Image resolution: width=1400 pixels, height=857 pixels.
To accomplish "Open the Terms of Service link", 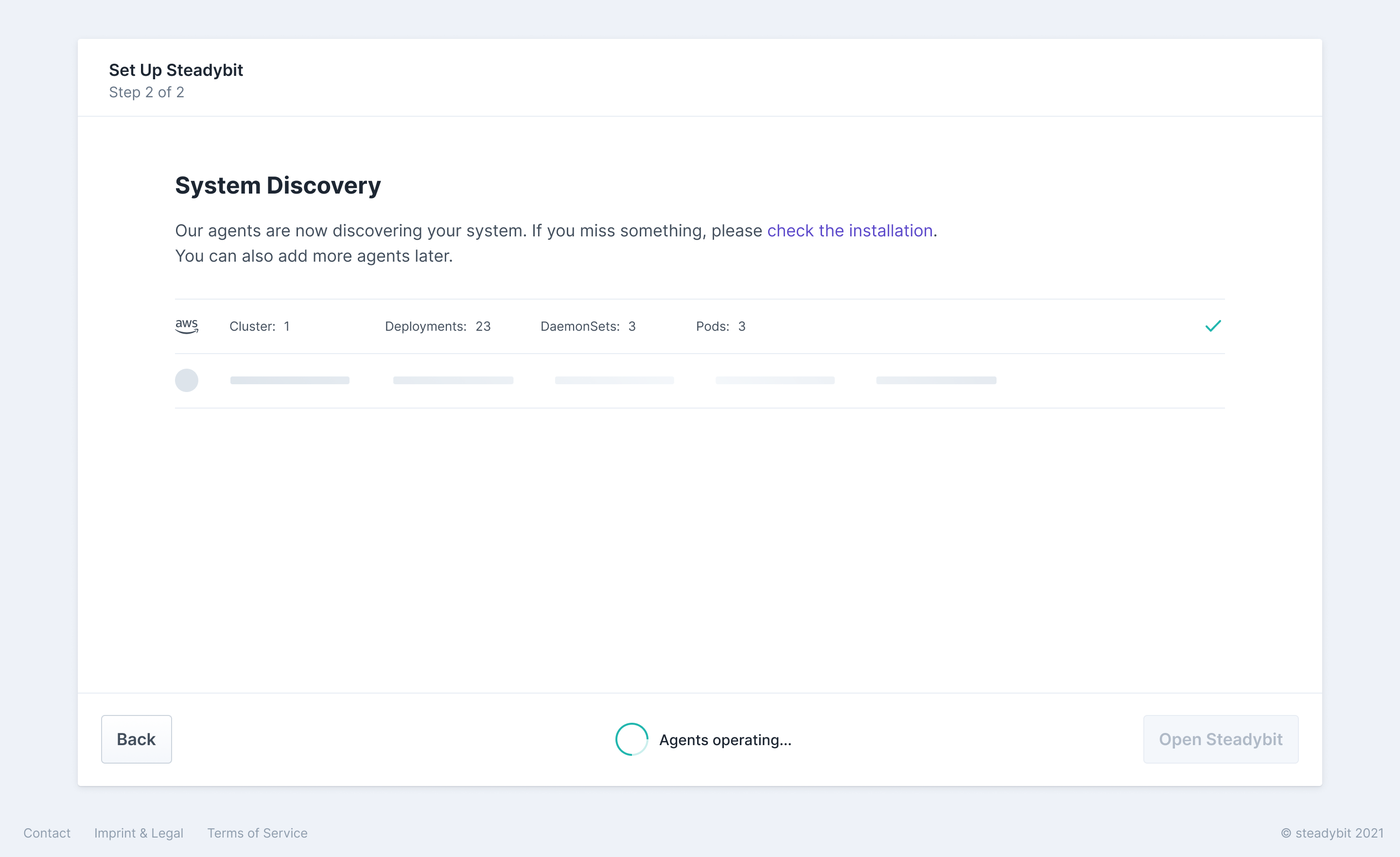I will 257,833.
